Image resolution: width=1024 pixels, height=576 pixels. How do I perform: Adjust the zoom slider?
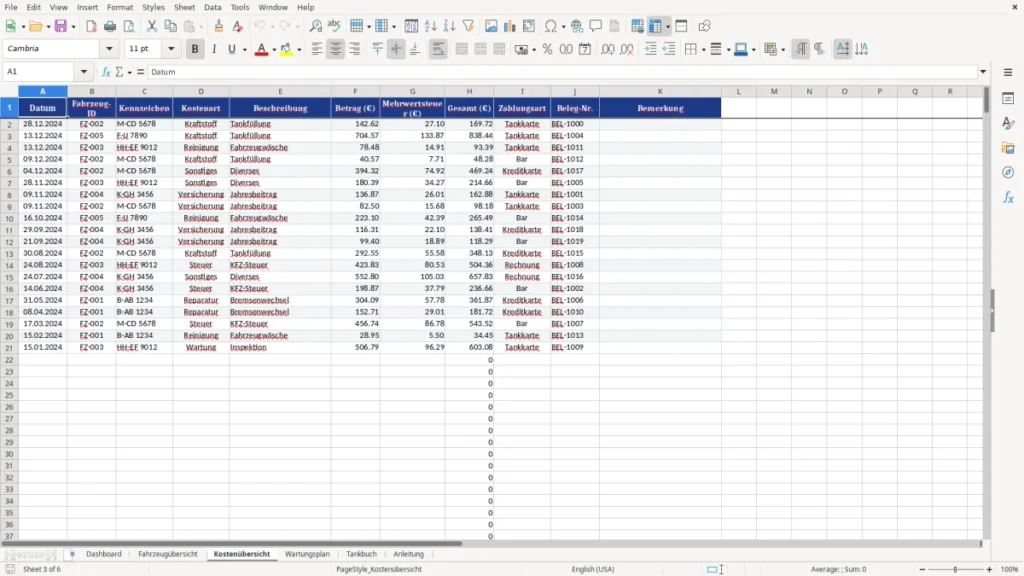(955, 569)
